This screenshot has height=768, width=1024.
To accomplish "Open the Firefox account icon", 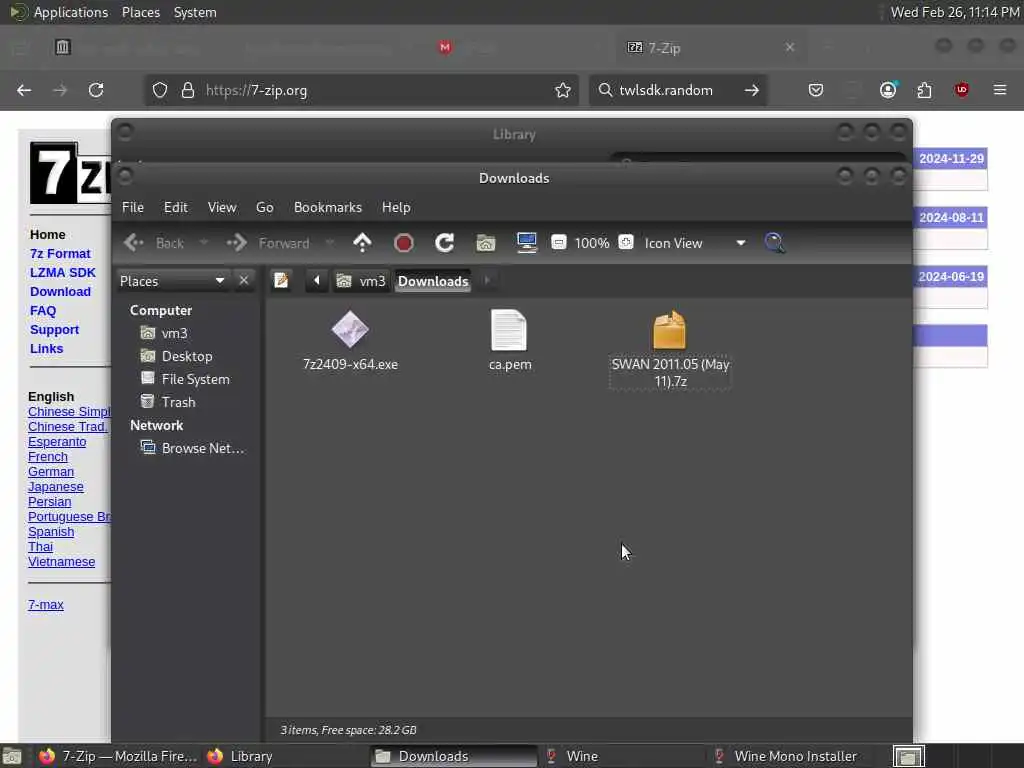I will (x=888, y=89).
